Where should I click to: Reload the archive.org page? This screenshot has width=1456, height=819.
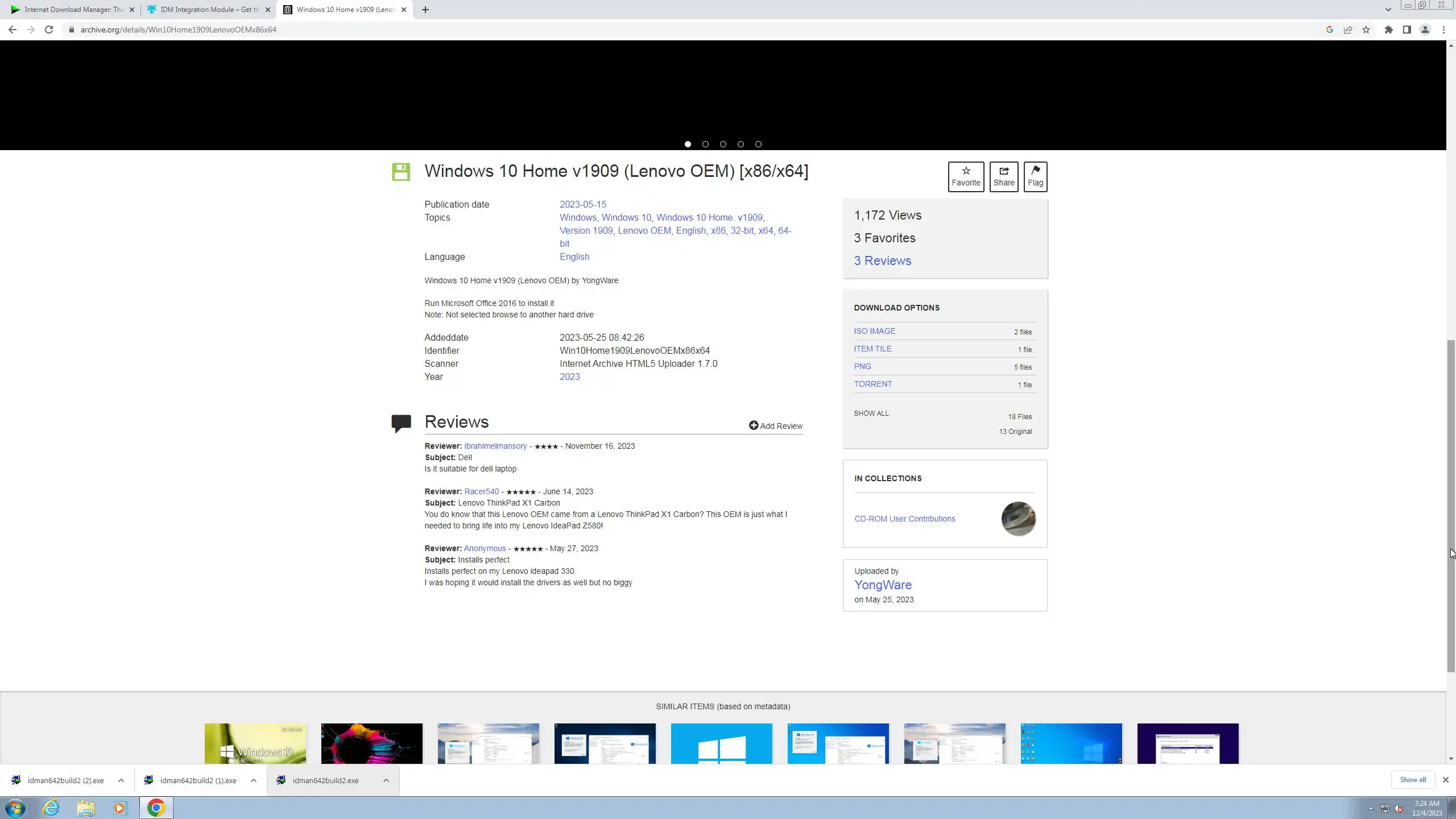pos(49,30)
